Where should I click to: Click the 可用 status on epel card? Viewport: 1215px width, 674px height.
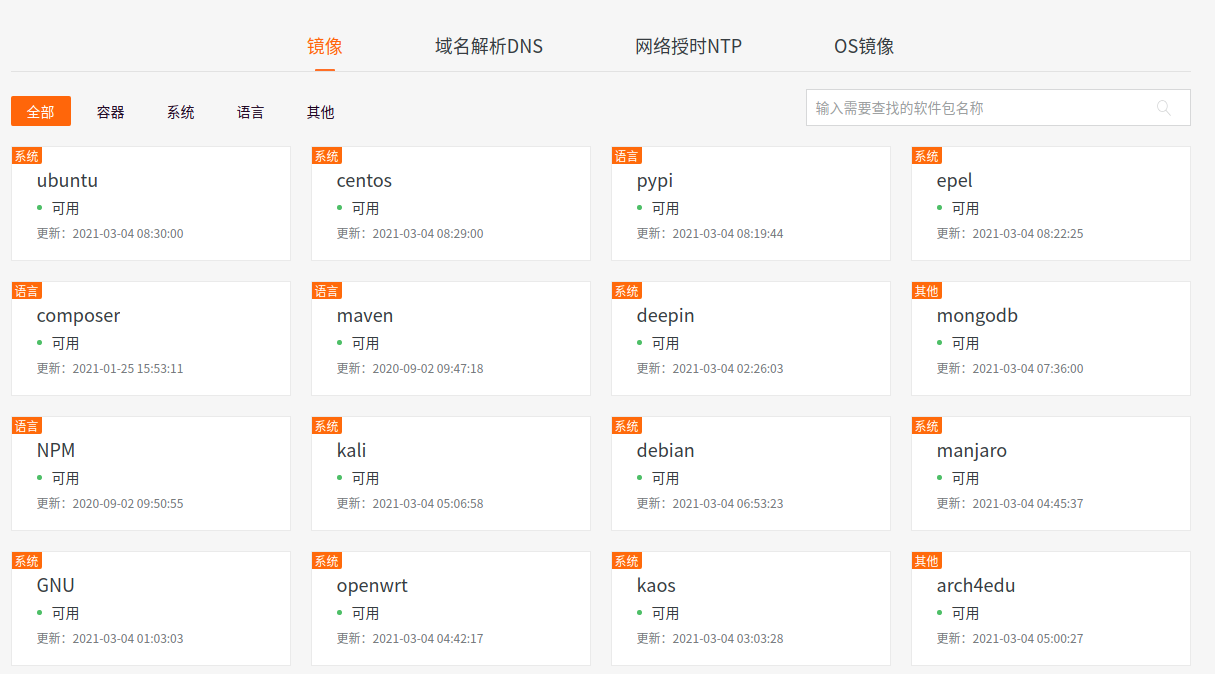[x=966, y=209]
